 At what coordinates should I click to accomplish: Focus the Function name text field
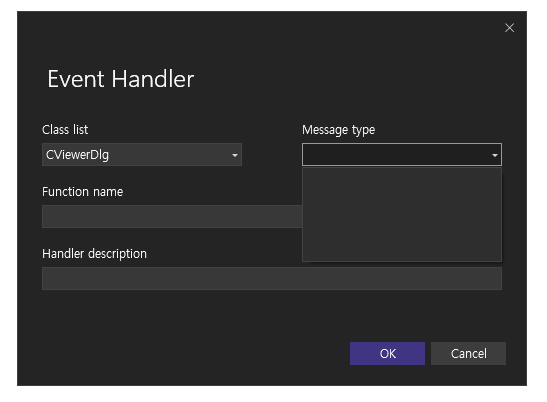point(172,216)
